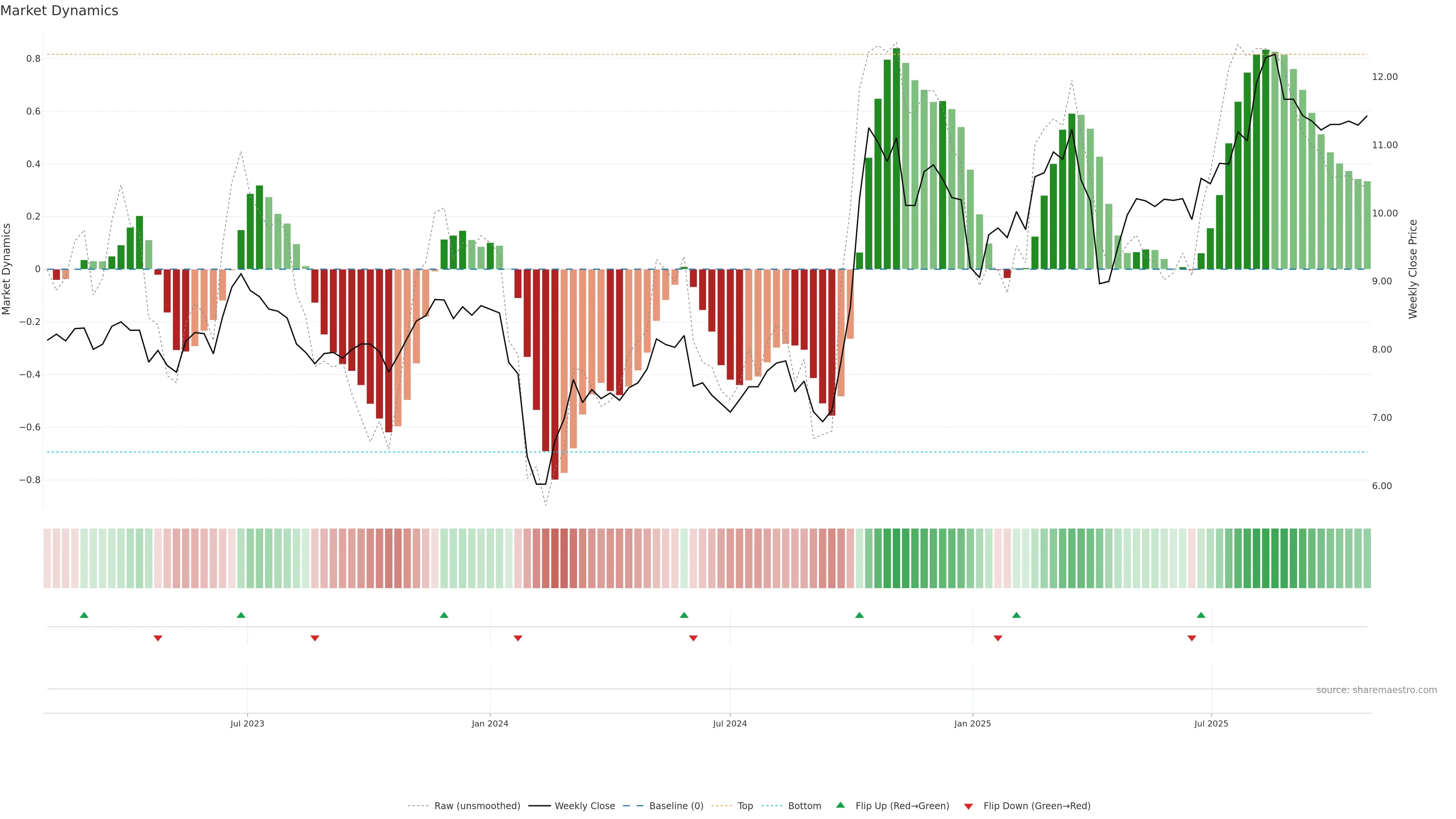Click the green Flip Up legend triangle icon
The image size is (1456, 819).
coord(841,805)
